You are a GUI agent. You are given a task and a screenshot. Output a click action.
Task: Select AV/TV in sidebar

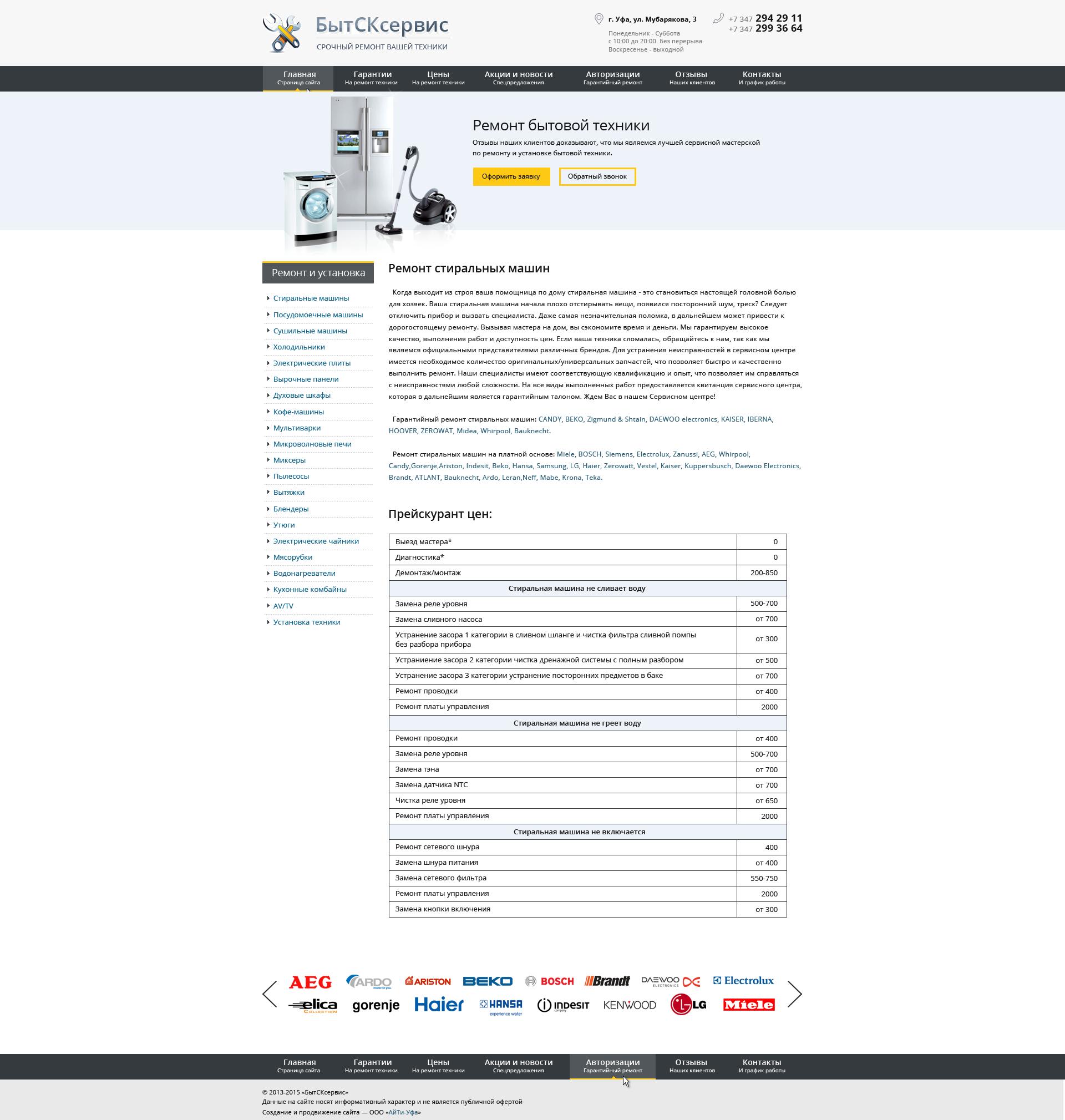coord(283,606)
